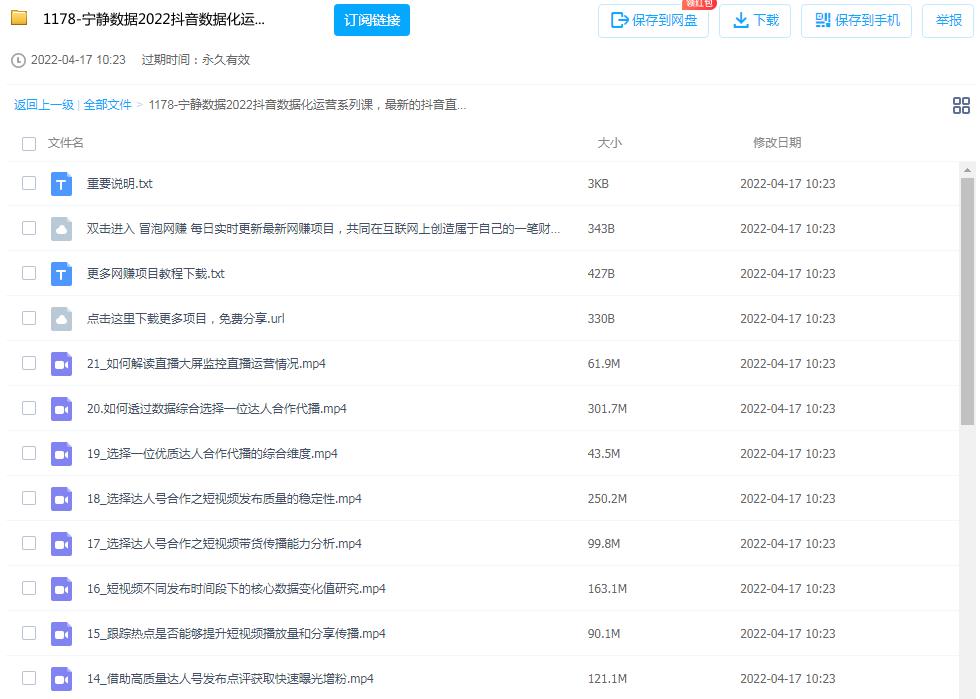Click the size value 301.7M
This screenshot has width=980, height=699.
click(x=607, y=409)
